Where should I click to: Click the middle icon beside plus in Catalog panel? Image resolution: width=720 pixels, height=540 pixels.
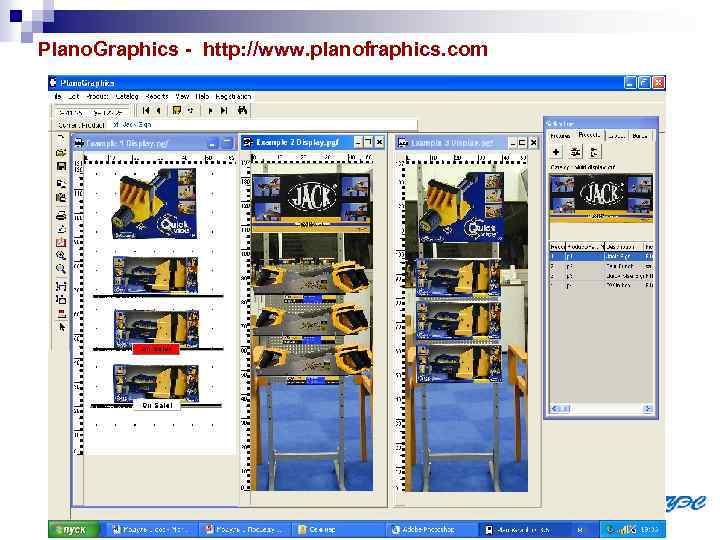574,152
